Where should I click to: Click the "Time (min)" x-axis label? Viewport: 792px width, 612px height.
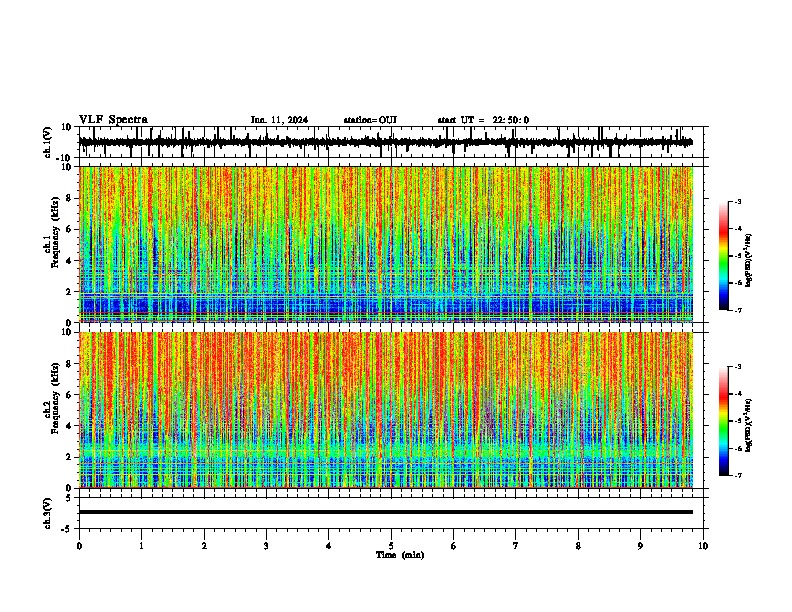coord(400,555)
